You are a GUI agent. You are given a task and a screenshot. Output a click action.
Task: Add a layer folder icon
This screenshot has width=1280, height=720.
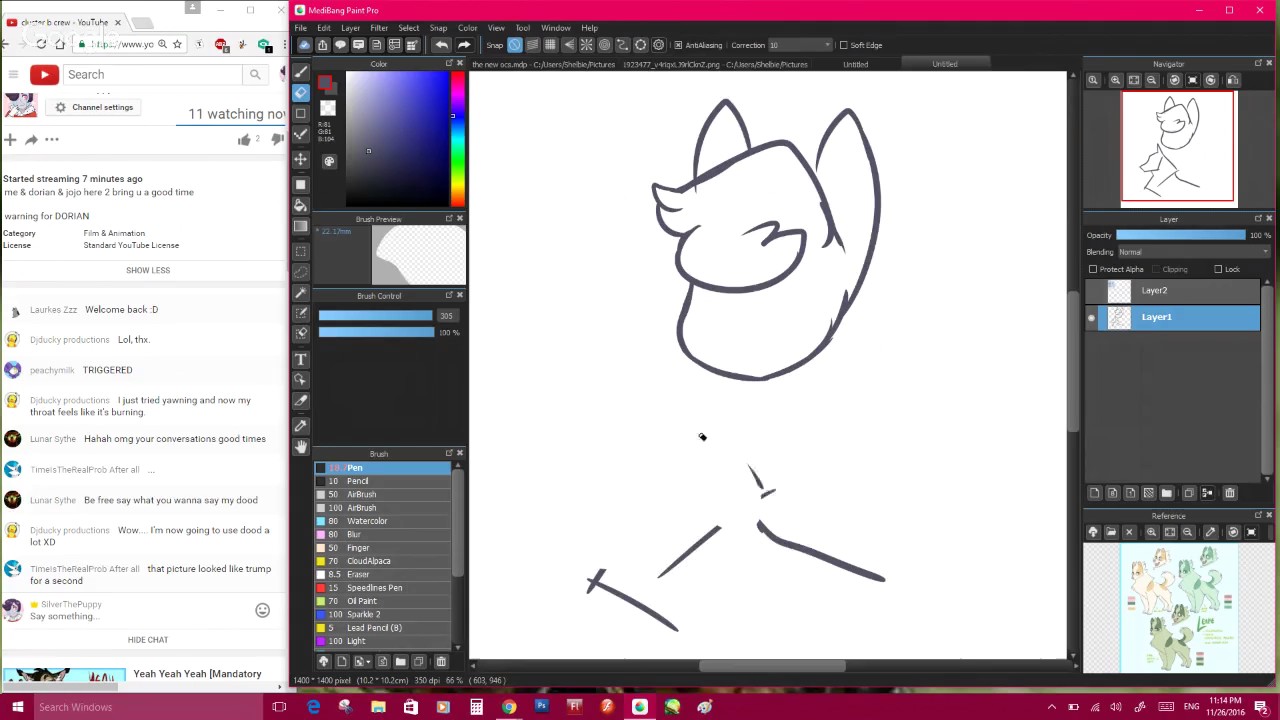tap(1166, 493)
